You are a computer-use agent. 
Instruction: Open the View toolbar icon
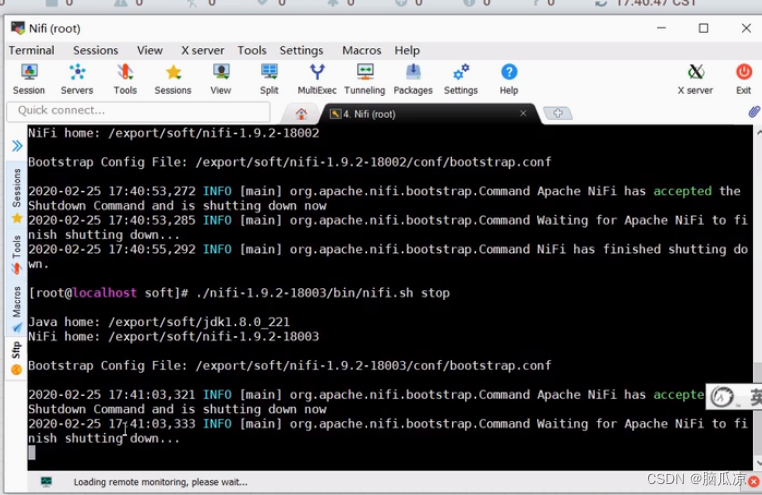point(221,79)
